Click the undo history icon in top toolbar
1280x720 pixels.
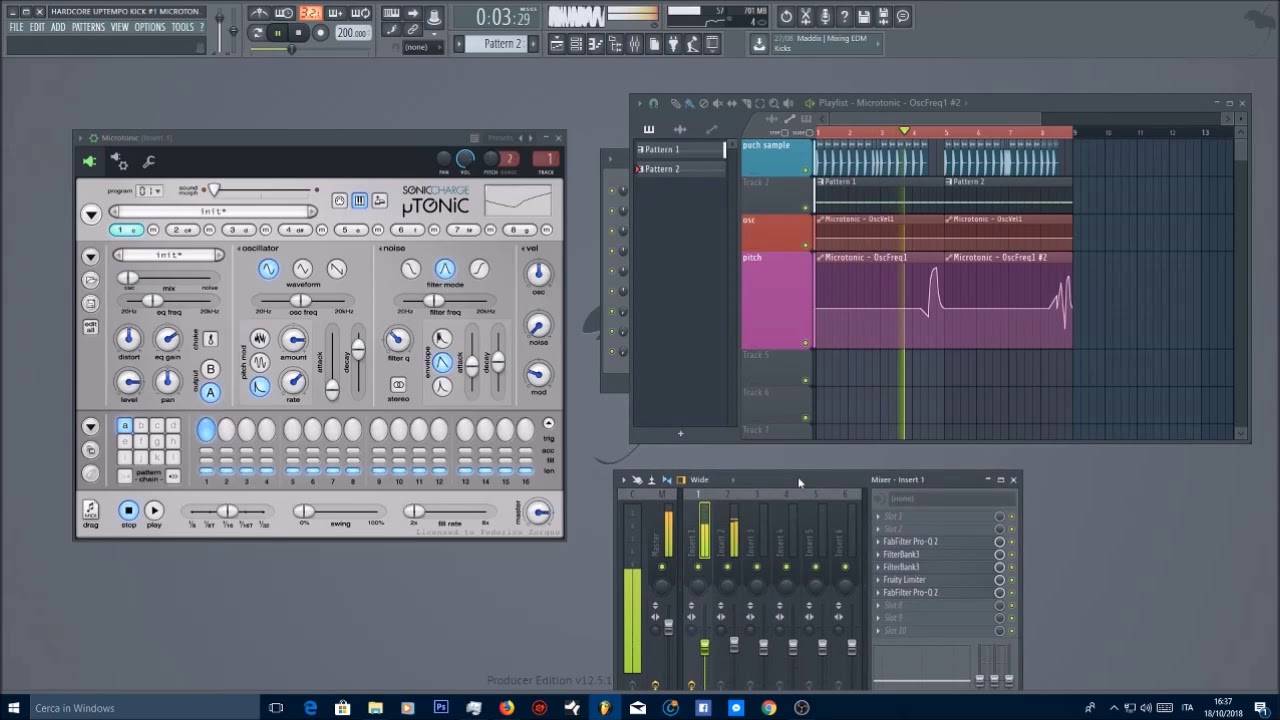coord(786,16)
